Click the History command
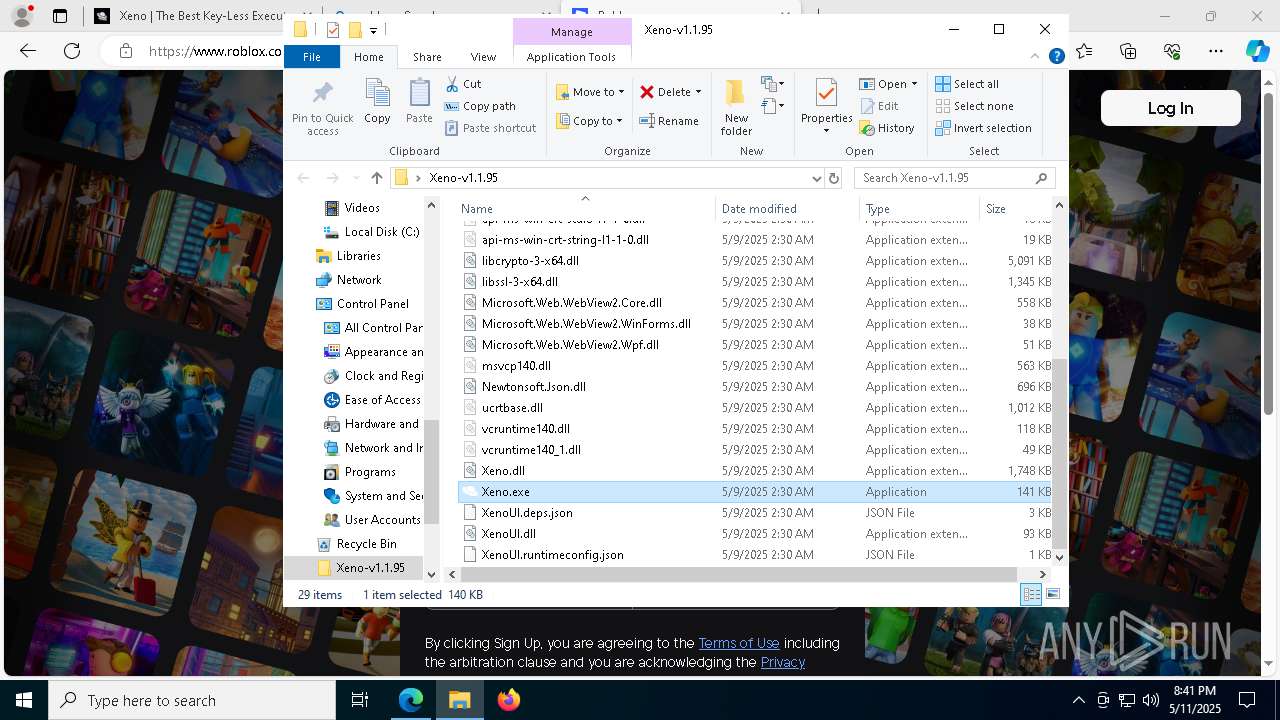1280x720 pixels. tap(887, 128)
